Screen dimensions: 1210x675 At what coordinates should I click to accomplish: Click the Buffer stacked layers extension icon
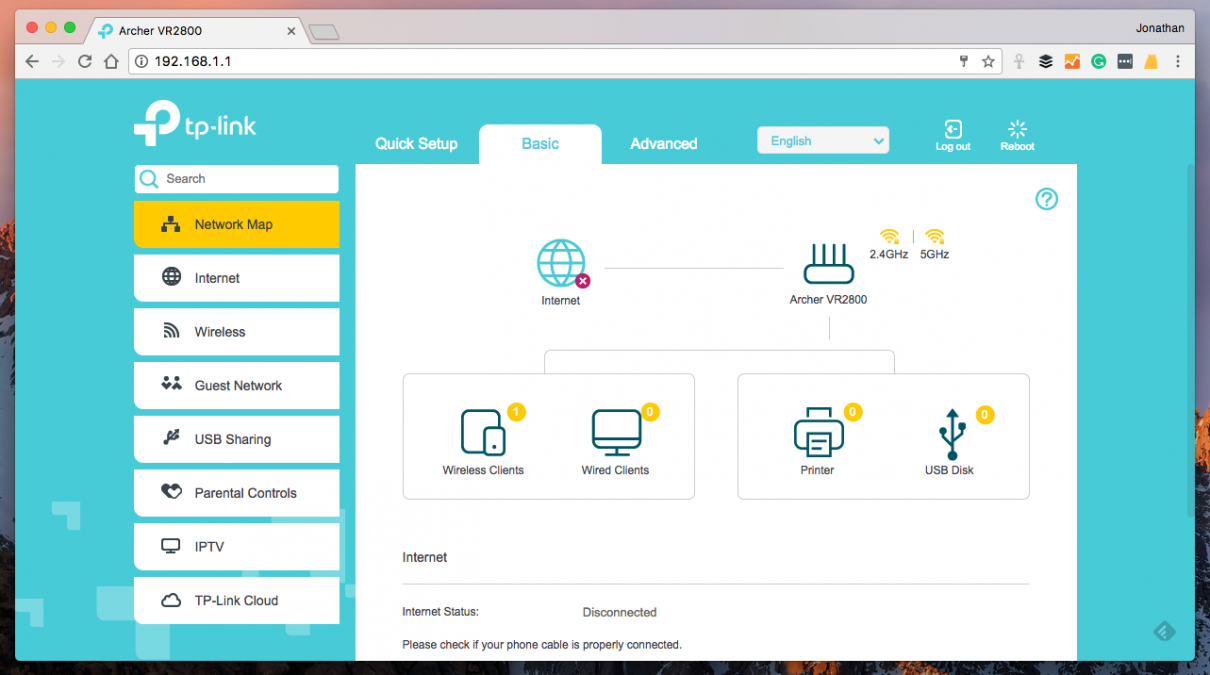tap(1046, 61)
